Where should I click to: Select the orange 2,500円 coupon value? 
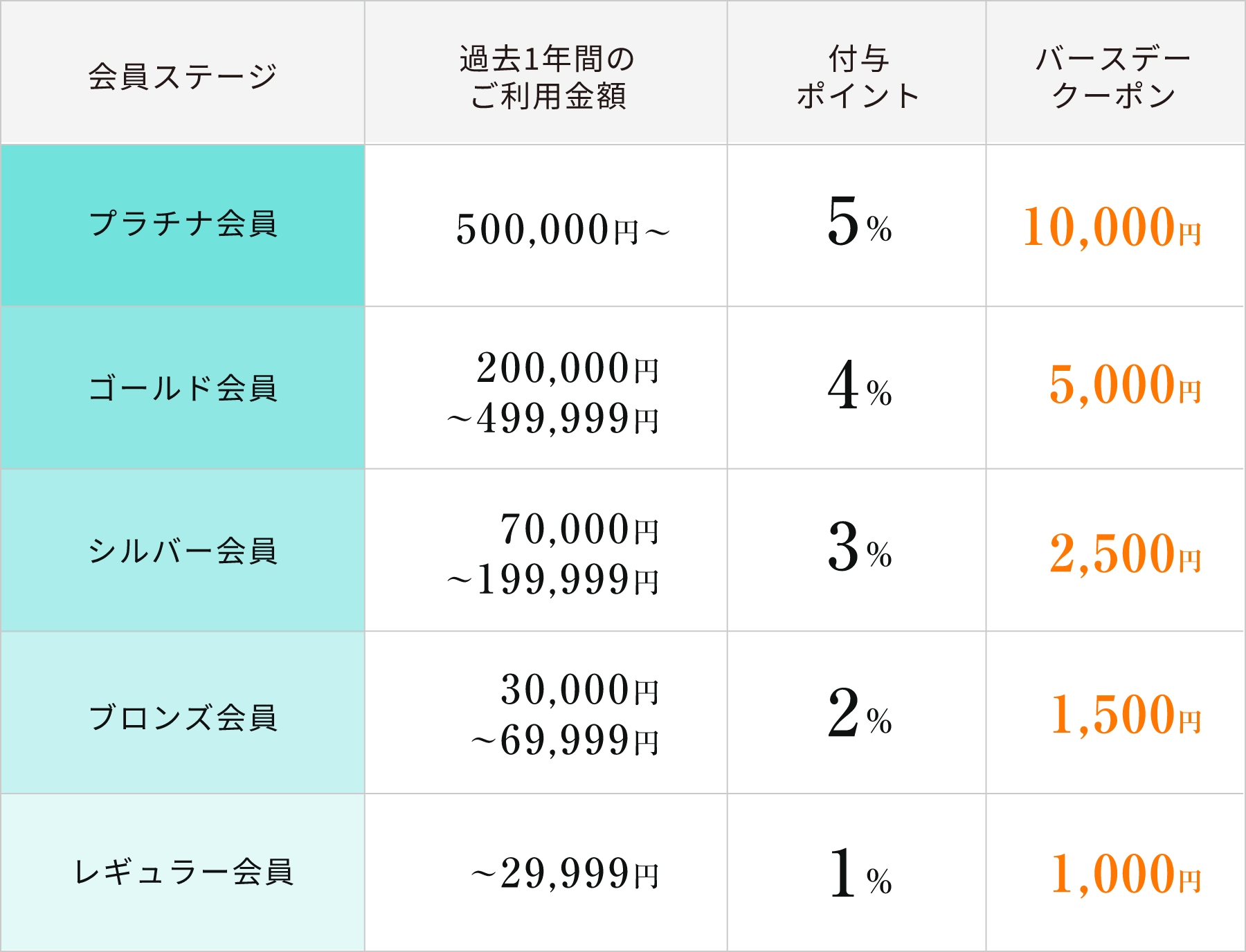(x=1125, y=553)
